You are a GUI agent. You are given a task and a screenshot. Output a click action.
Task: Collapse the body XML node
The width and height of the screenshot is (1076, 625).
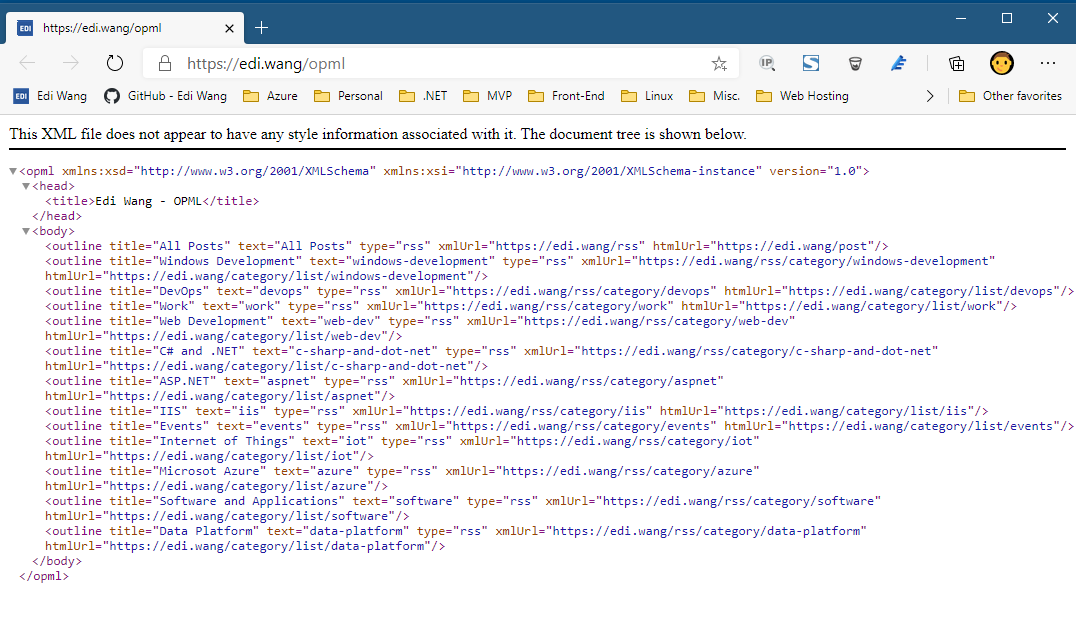pyautogui.click(x=26, y=231)
